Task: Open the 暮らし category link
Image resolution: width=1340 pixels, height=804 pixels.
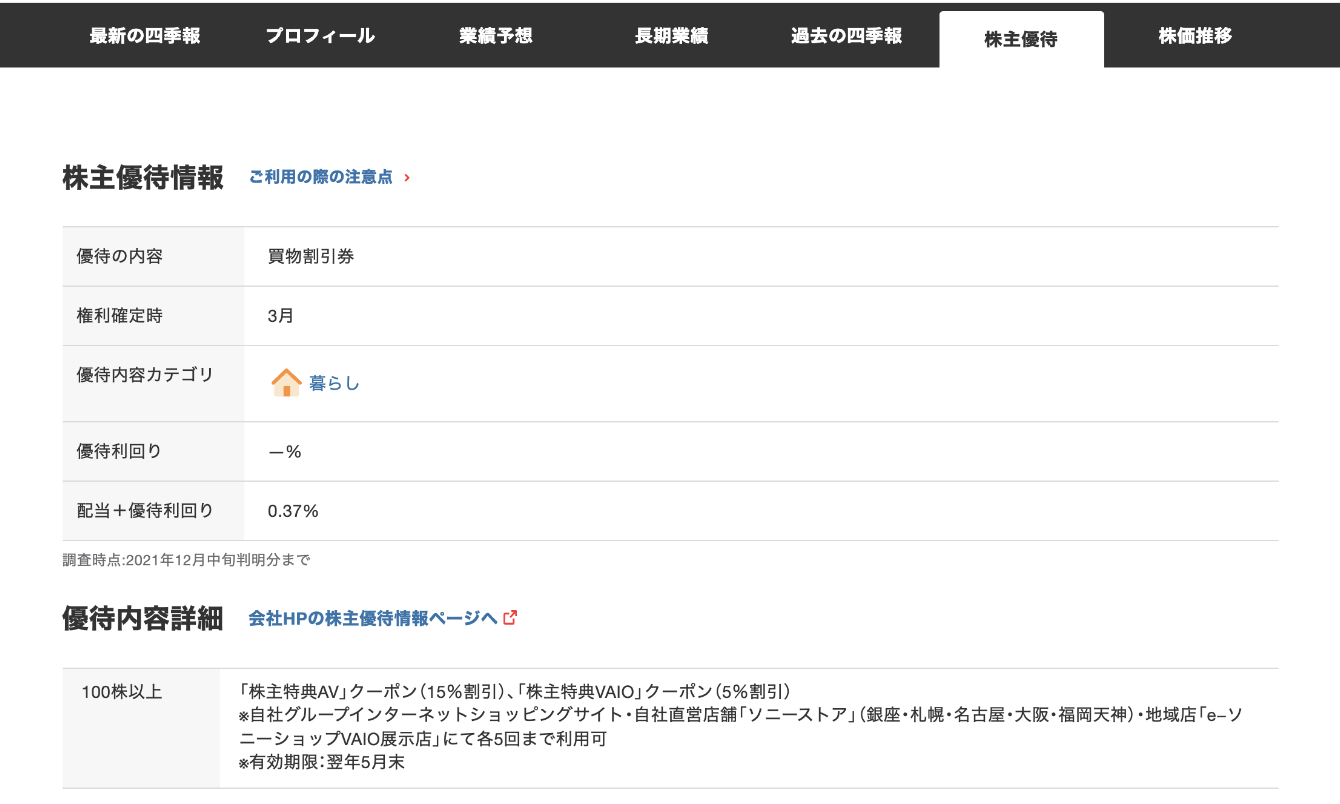Action: (x=334, y=383)
